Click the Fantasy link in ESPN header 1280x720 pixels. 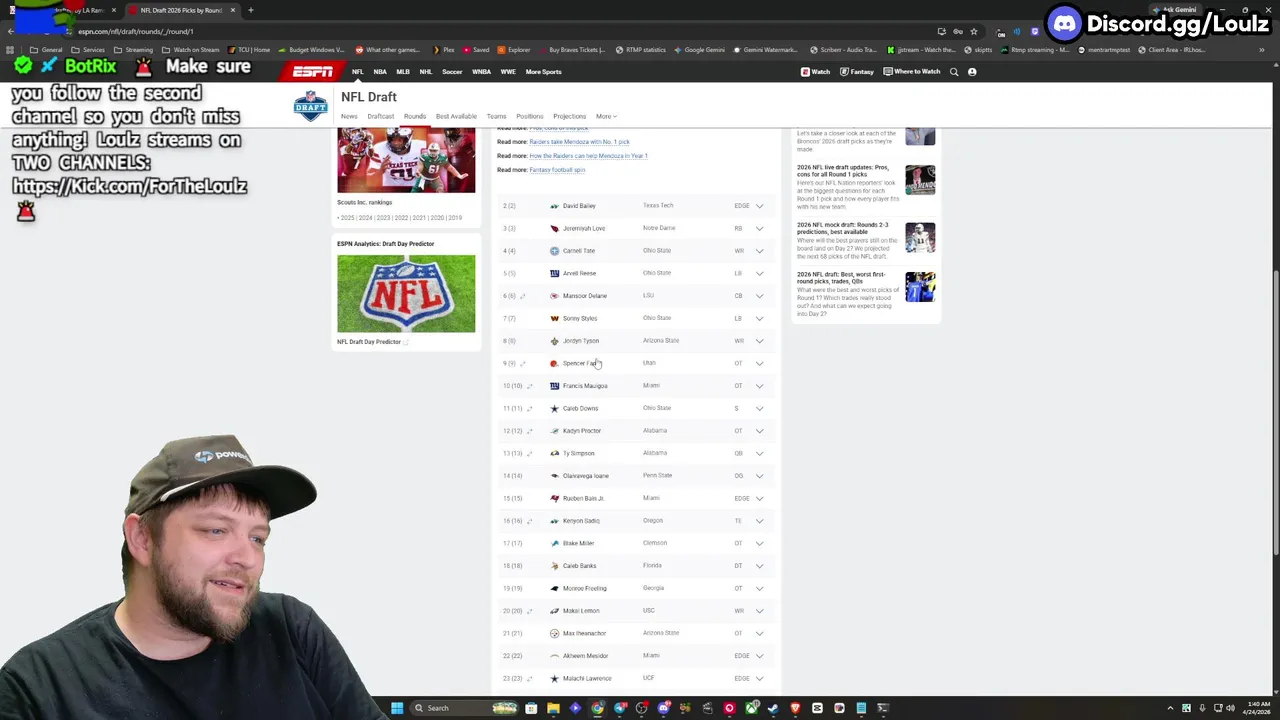pyautogui.click(x=856, y=72)
